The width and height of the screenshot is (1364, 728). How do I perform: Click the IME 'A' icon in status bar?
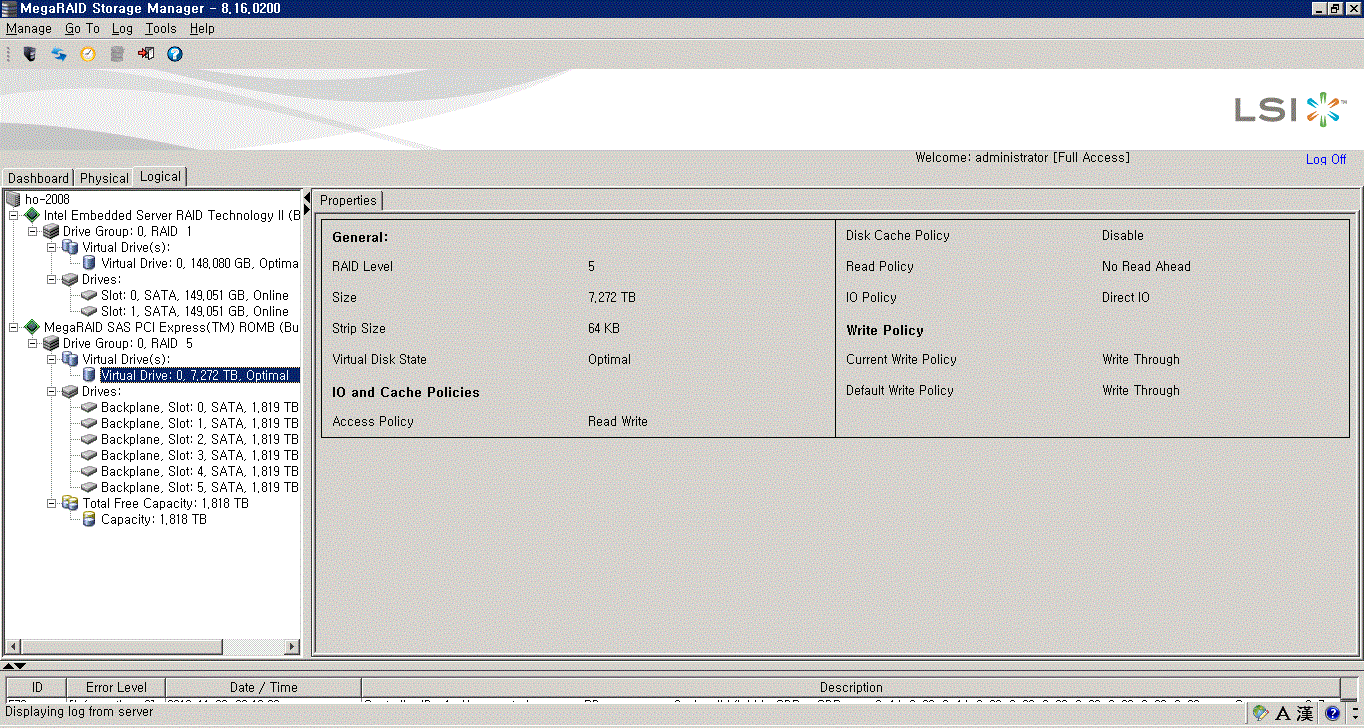click(x=1282, y=713)
